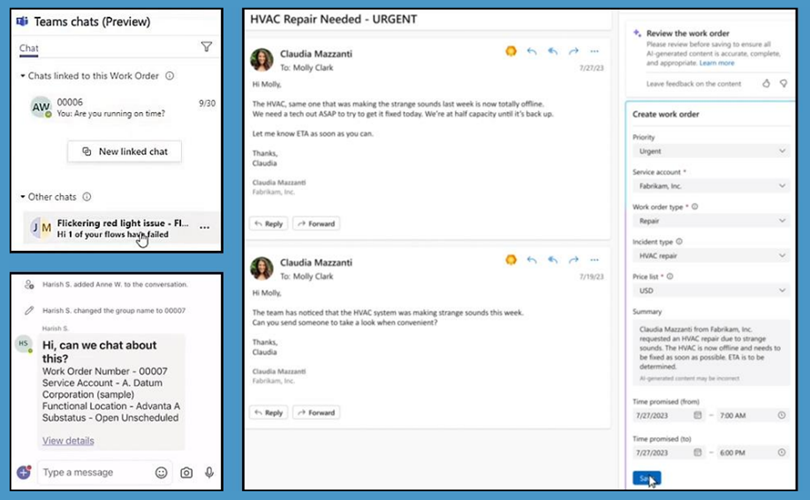Click reply arrow icon on 7/19/23 email header
This screenshot has width=810, height=500.
point(532,260)
